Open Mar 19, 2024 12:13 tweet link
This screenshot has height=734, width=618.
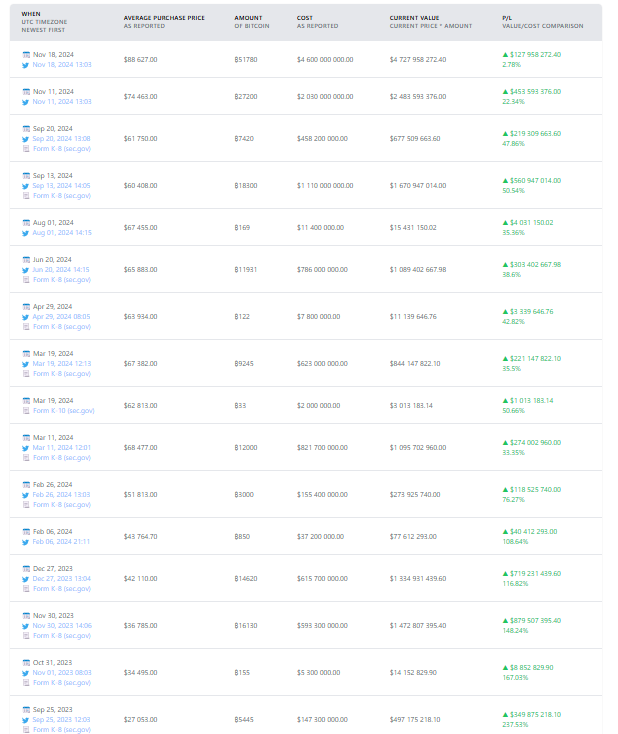(62, 364)
